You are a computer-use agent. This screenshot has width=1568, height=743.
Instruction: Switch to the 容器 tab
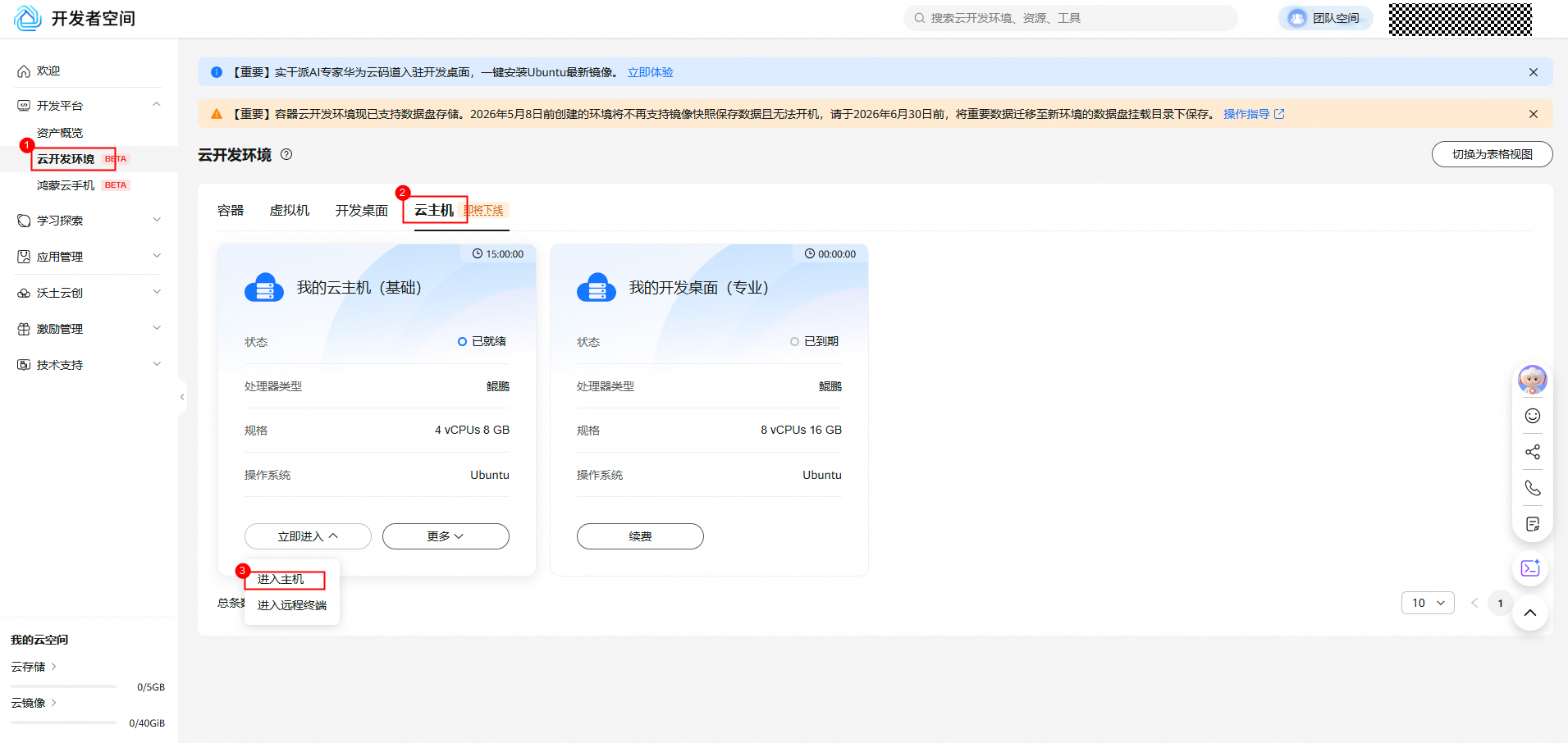click(x=231, y=211)
